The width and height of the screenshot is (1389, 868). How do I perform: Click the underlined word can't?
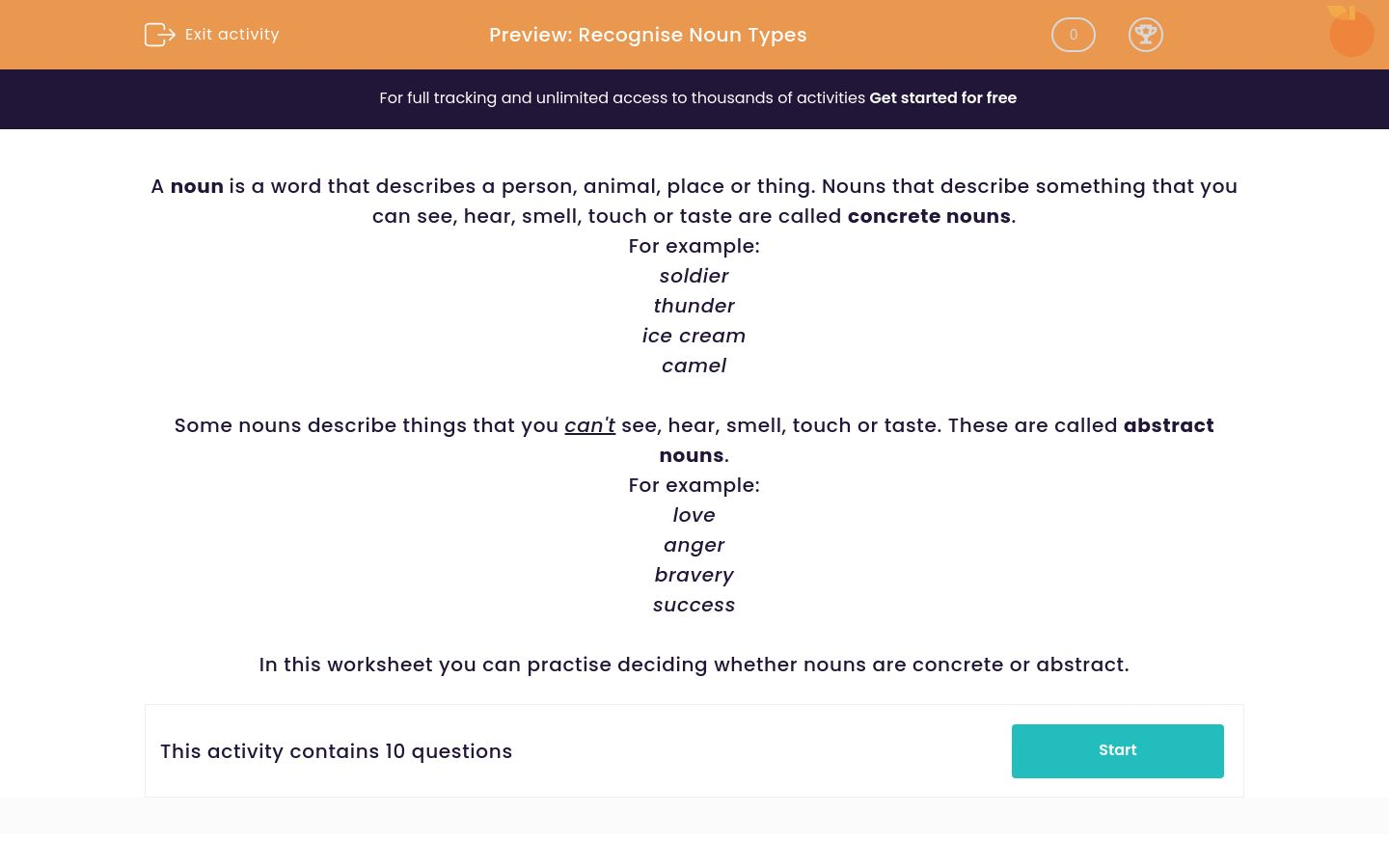point(589,425)
